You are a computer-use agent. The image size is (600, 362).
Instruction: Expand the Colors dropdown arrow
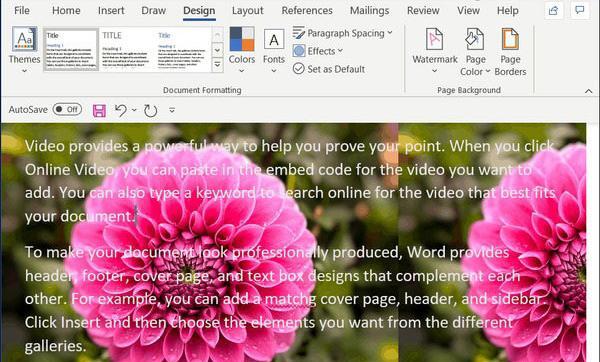tap(241, 71)
